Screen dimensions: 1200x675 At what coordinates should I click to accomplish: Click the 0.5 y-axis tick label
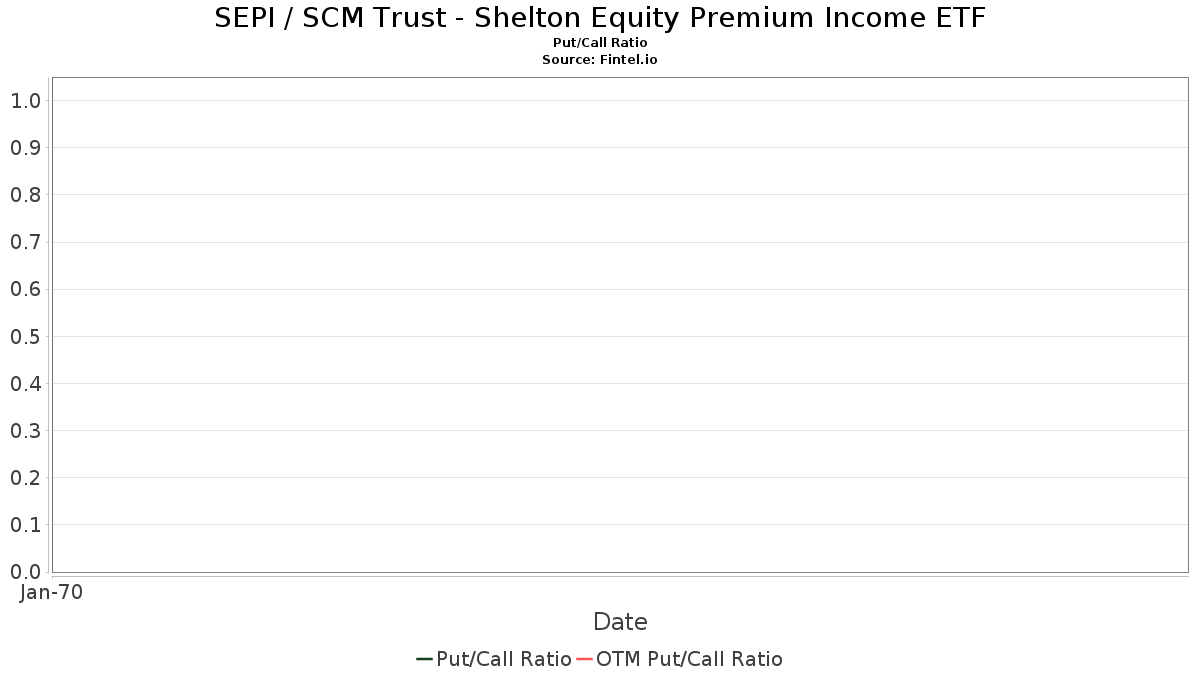point(25,336)
